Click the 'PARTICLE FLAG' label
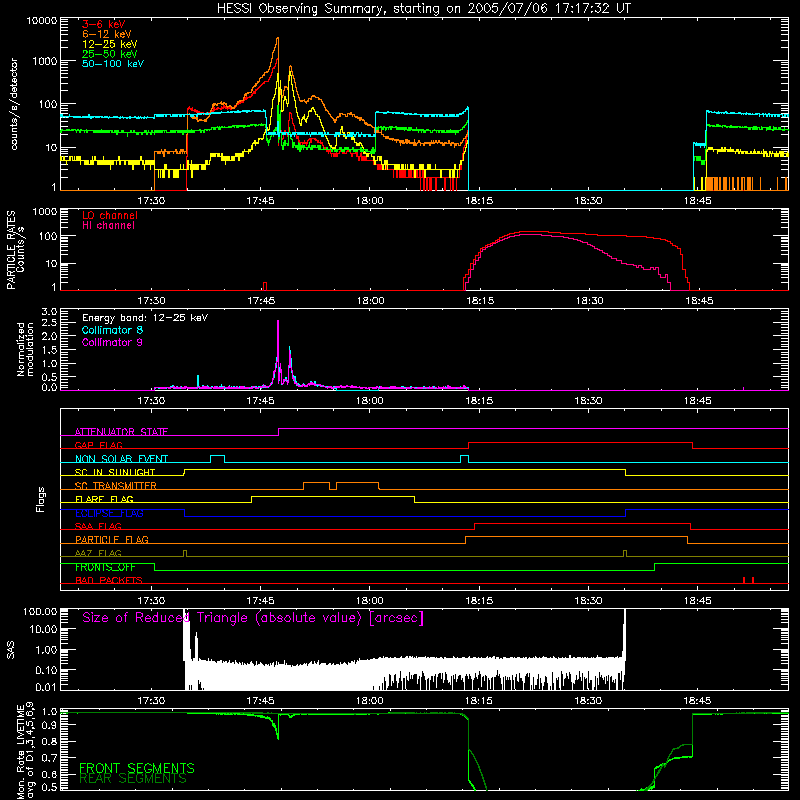 pos(112,539)
